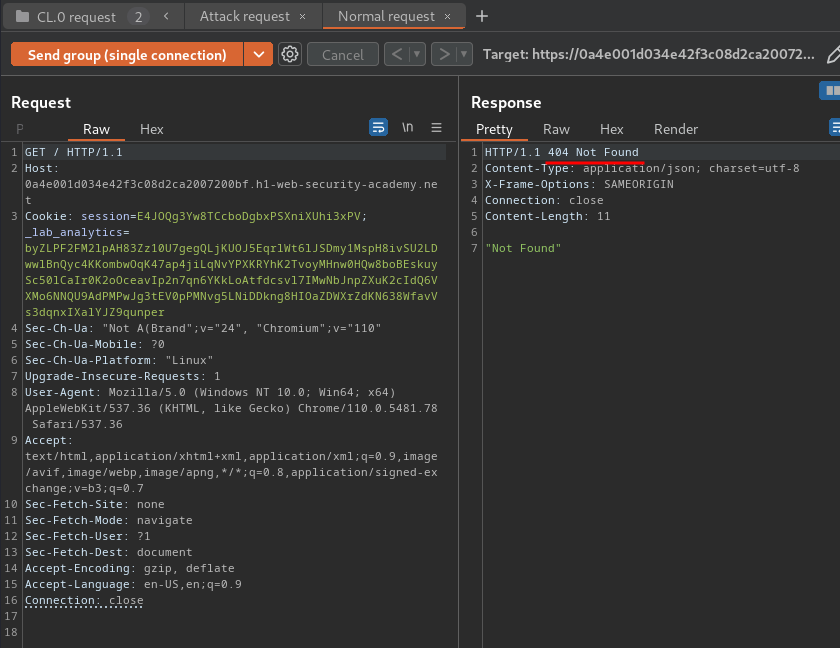
Task: Click the Upgrade-Insecure-Requests header line
Action: click(123, 376)
